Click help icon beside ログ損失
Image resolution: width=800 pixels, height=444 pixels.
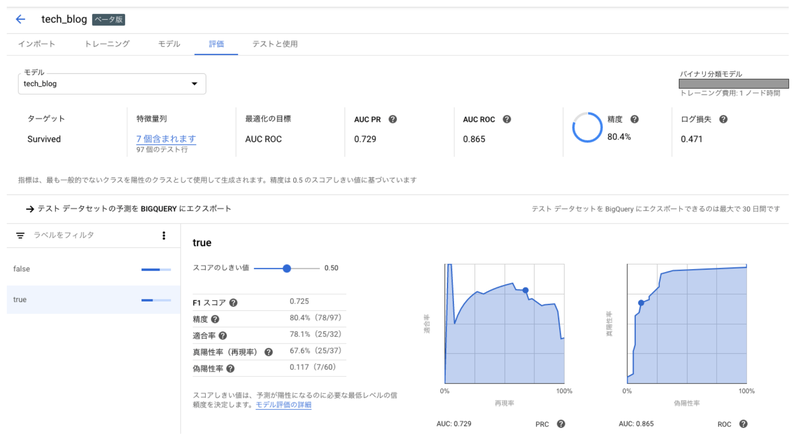click(723, 119)
